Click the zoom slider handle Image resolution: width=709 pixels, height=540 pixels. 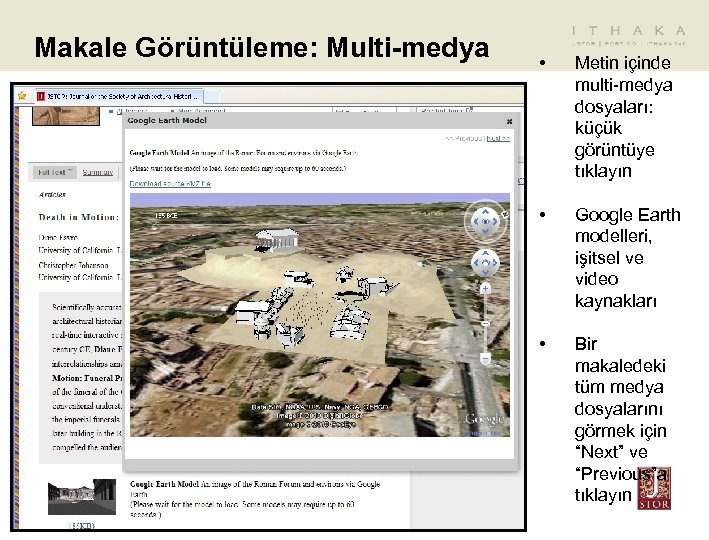coord(485,323)
